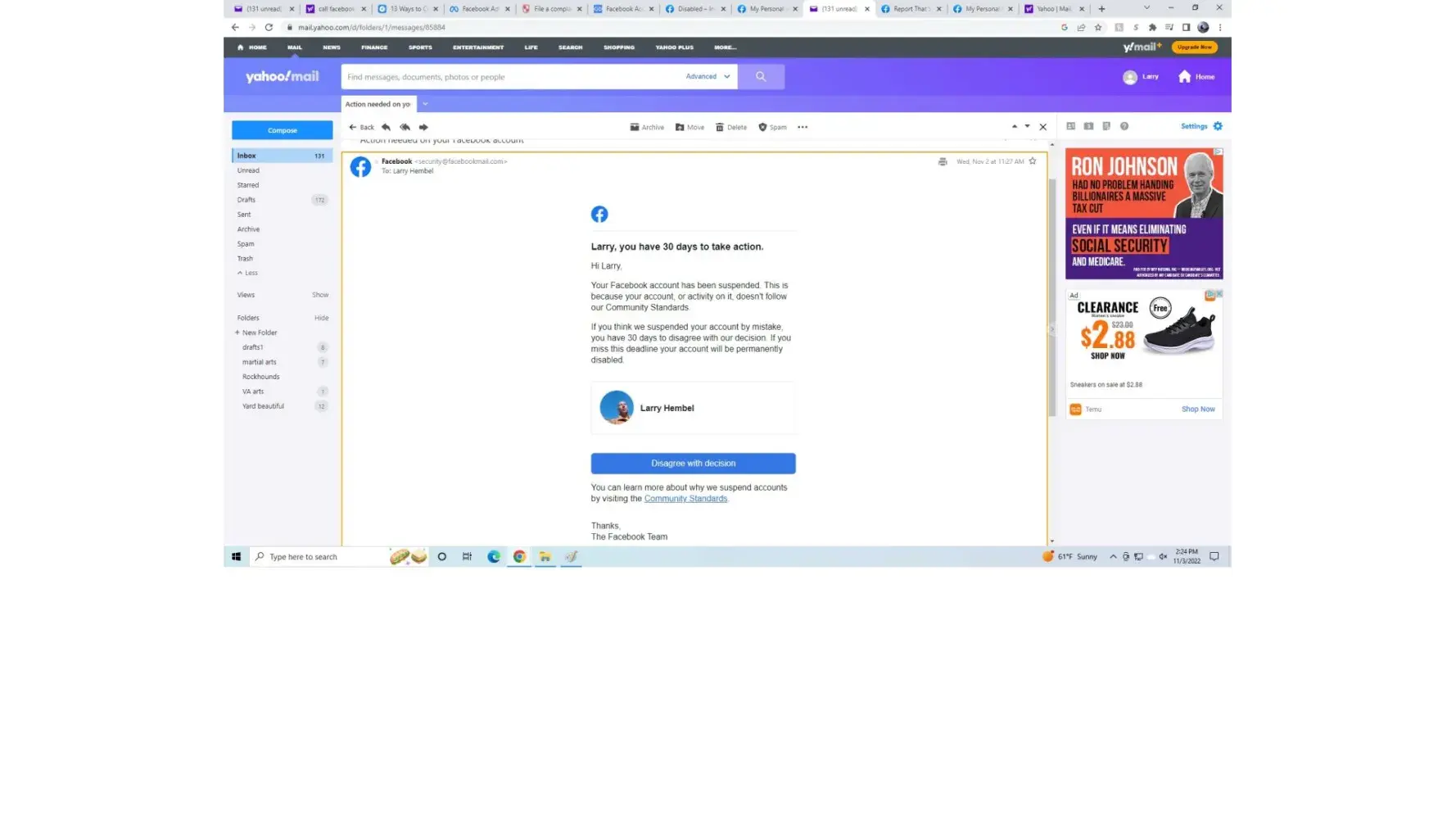Open the Settings gear
Image resolution: width=1456 pixels, height=819 pixels.
point(1218,126)
